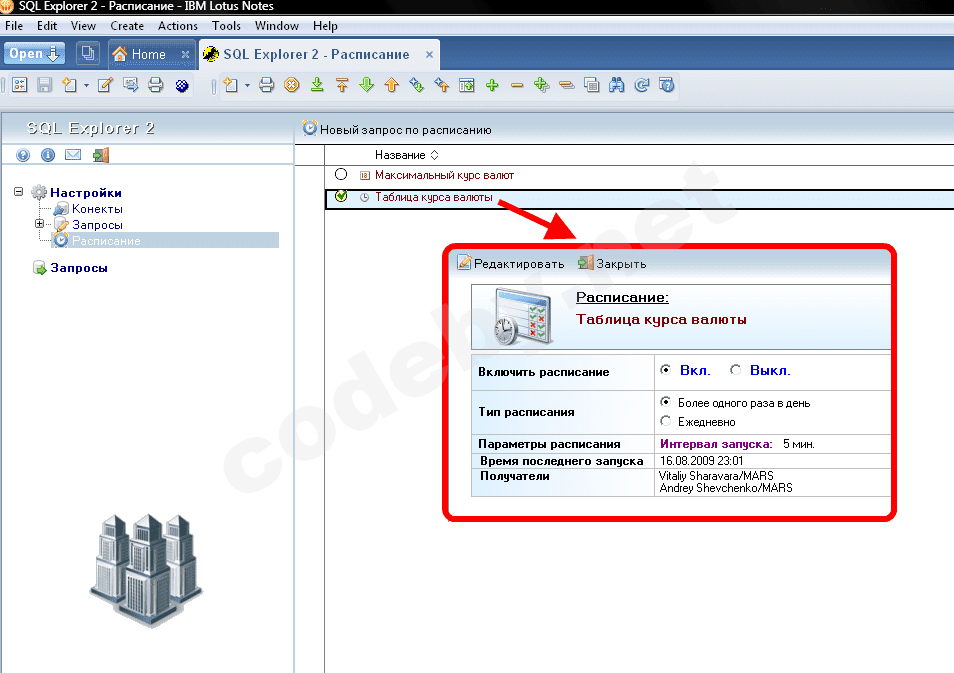954x673 pixels.
Task: Collapse the Настройки tree node
Action: [x=18, y=192]
